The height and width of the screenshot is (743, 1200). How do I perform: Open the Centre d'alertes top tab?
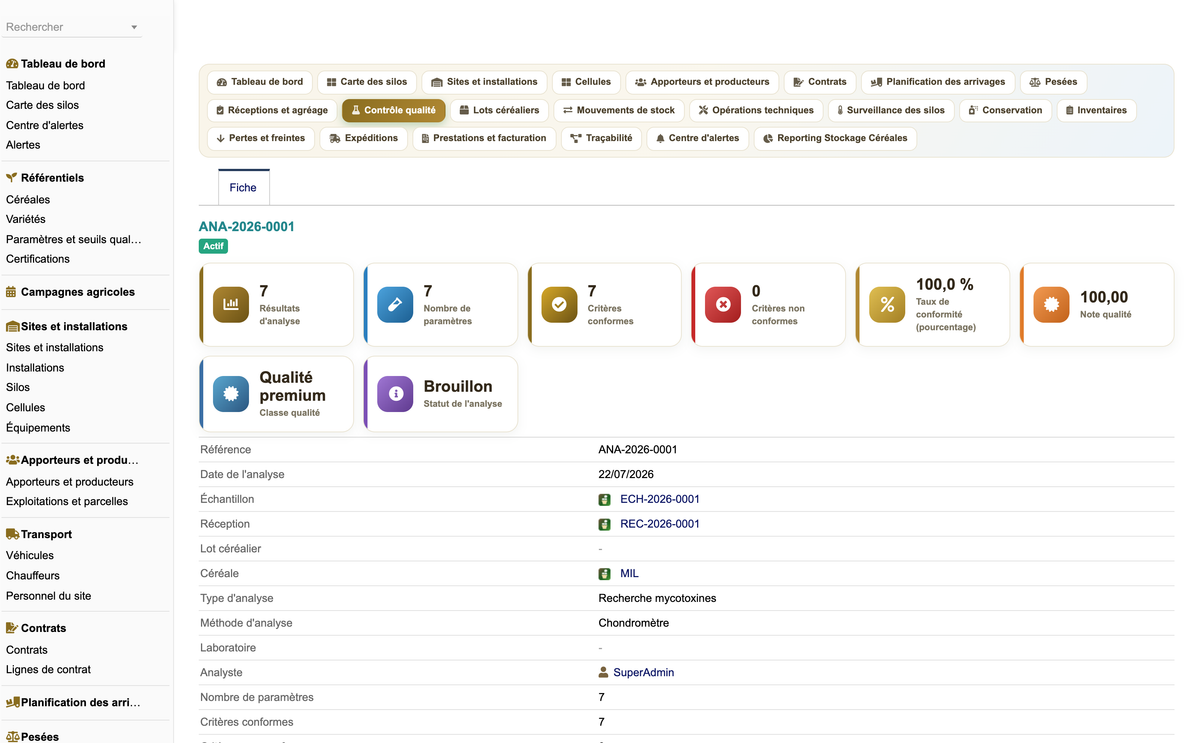click(x=698, y=138)
